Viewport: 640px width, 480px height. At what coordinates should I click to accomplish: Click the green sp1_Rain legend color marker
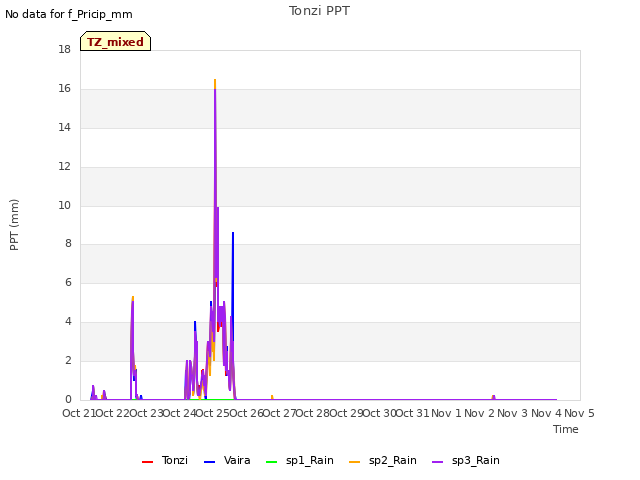coord(271,462)
